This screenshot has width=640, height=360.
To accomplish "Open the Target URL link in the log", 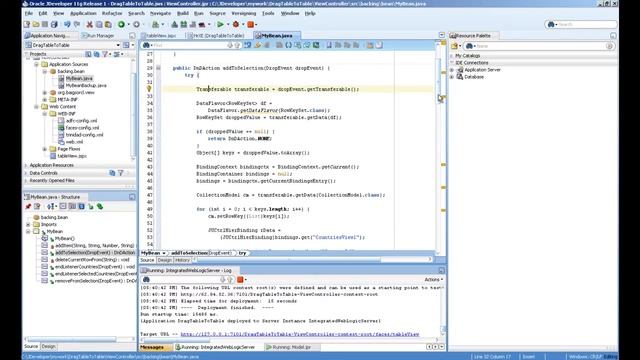I will 300,334.
